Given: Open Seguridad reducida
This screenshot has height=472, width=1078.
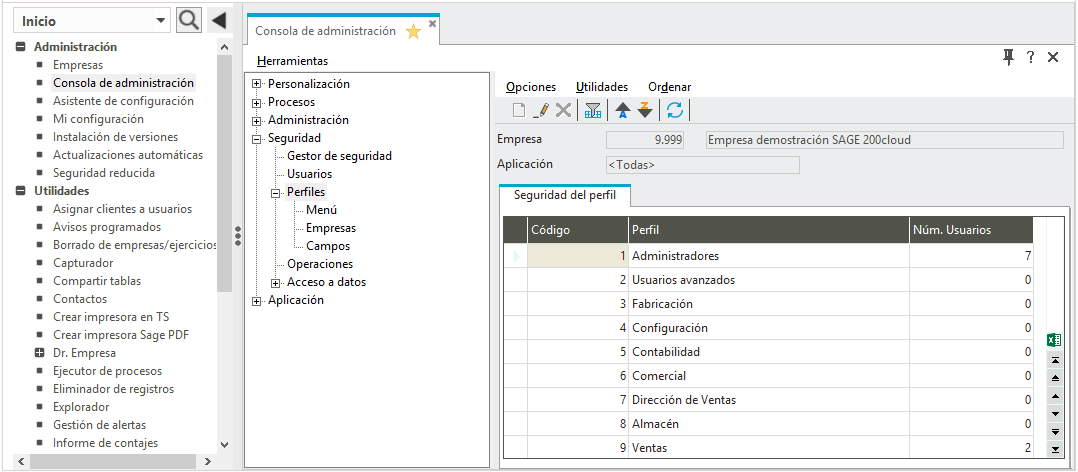Looking at the screenshot, I should coord(104,173).
